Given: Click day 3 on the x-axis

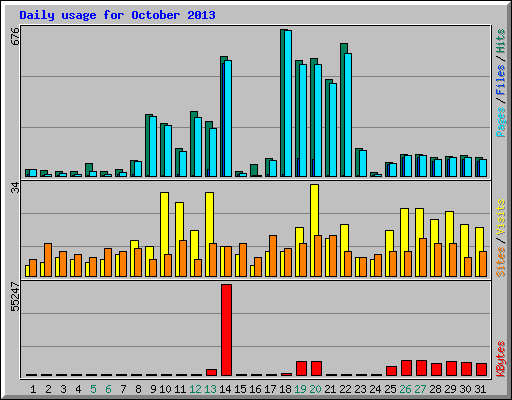Looking at the screenshot, I should click(x=63, y=389).
